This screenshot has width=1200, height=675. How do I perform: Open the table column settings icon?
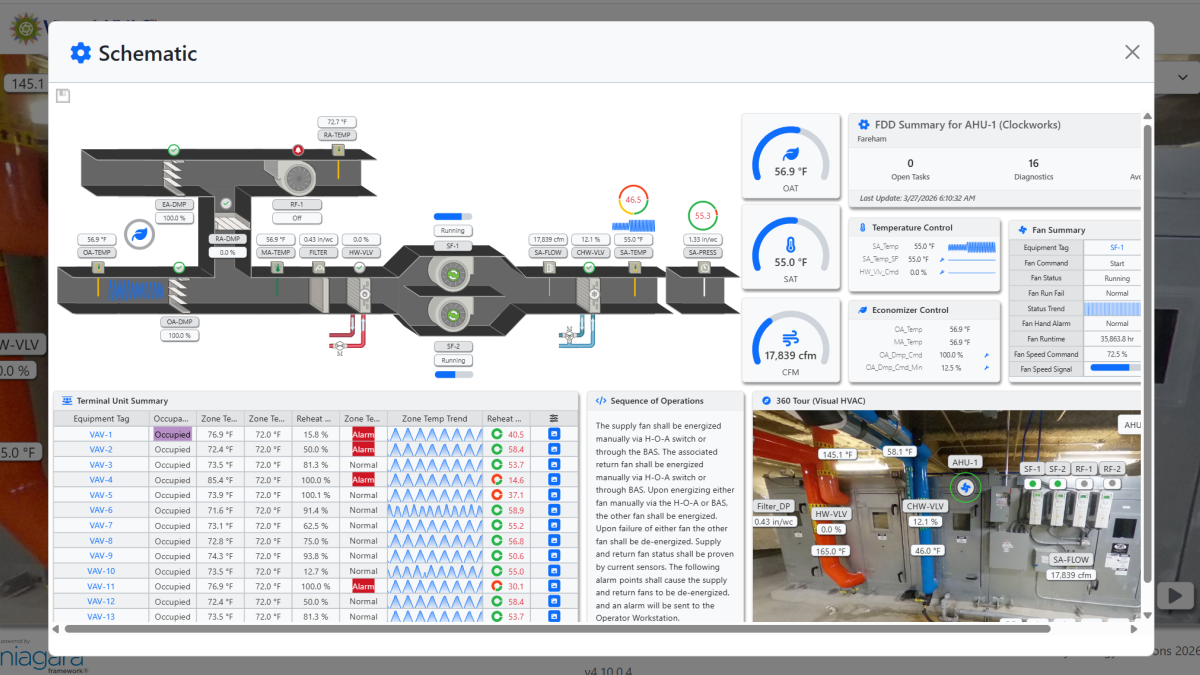(554, 418)
